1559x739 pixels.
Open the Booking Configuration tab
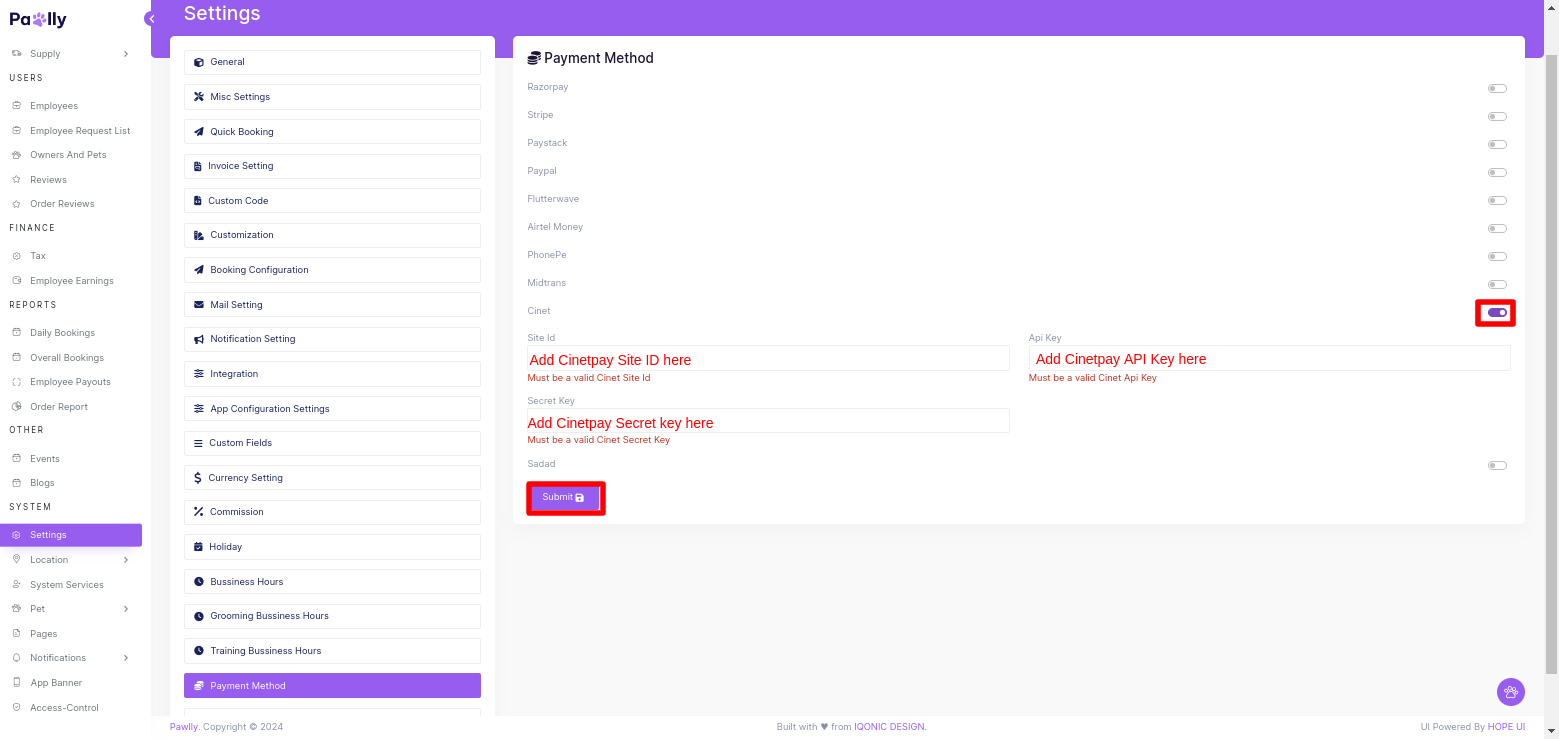point(332,270)
